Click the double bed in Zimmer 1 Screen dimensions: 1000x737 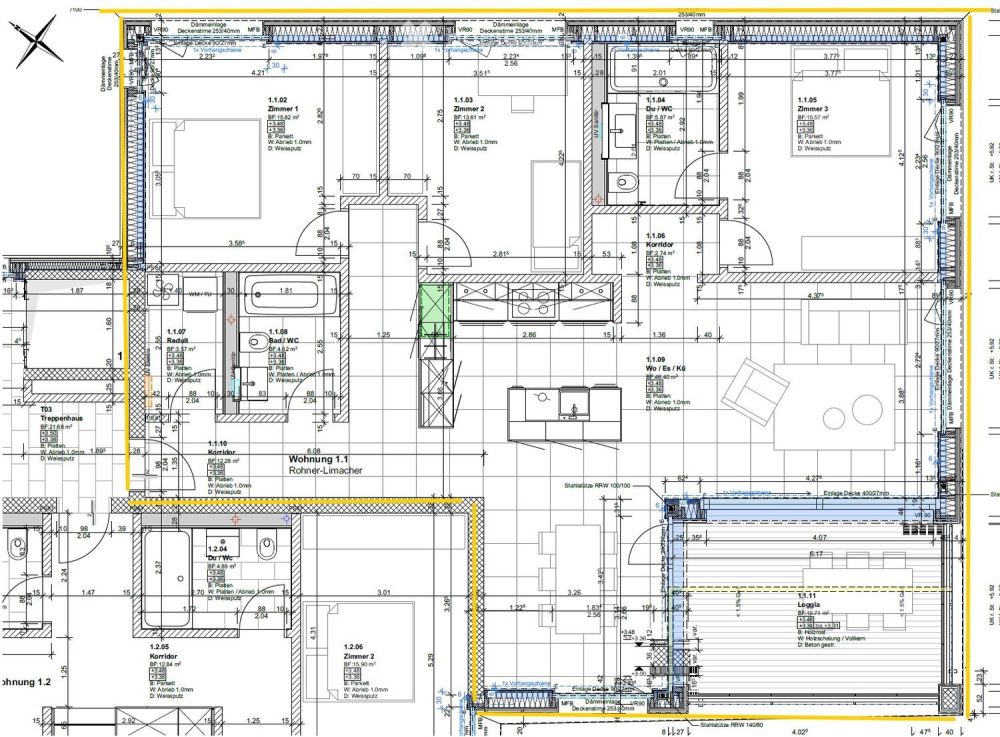tap(205, 169)
